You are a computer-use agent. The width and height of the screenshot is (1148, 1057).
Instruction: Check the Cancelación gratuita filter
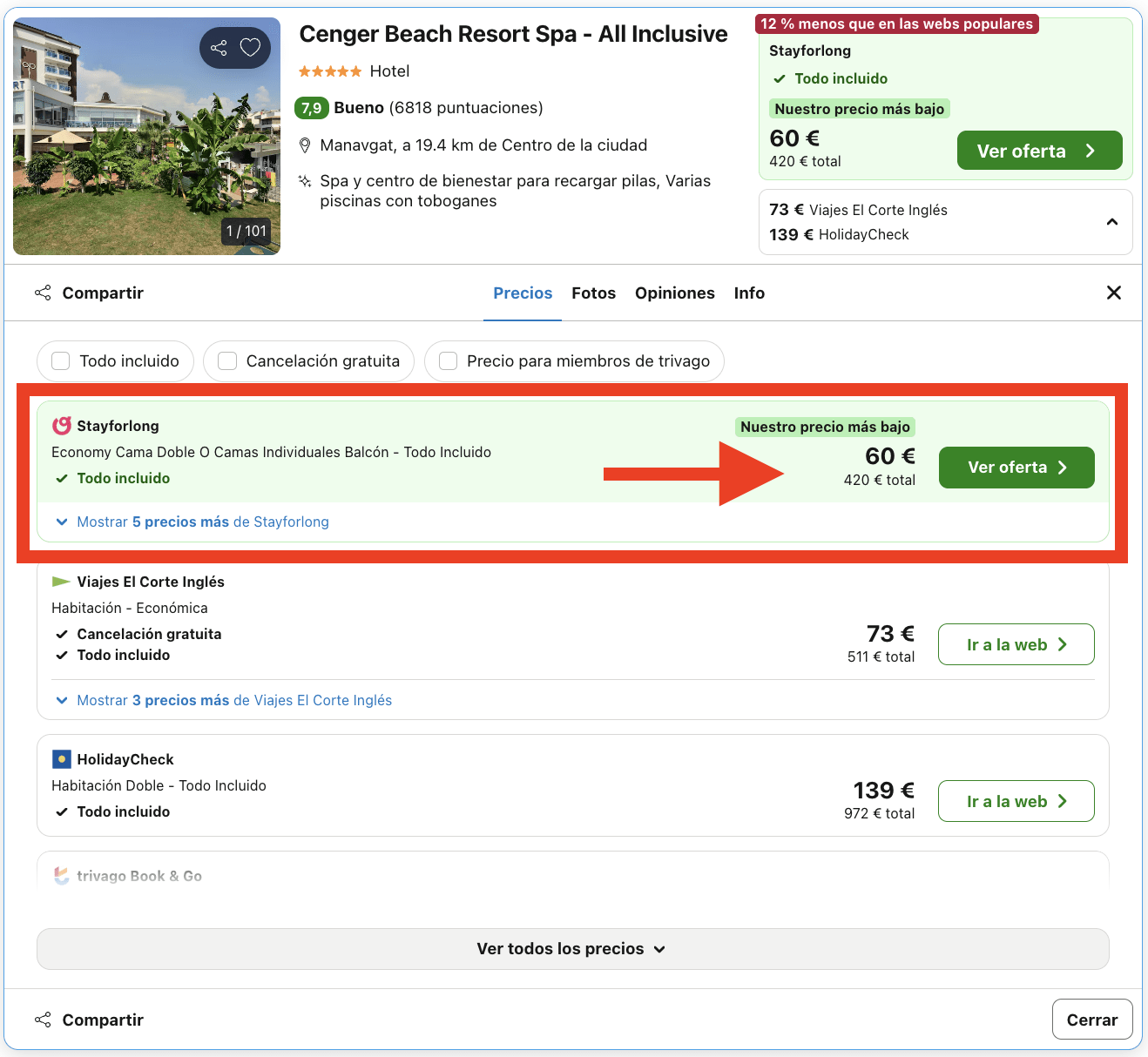227,360
